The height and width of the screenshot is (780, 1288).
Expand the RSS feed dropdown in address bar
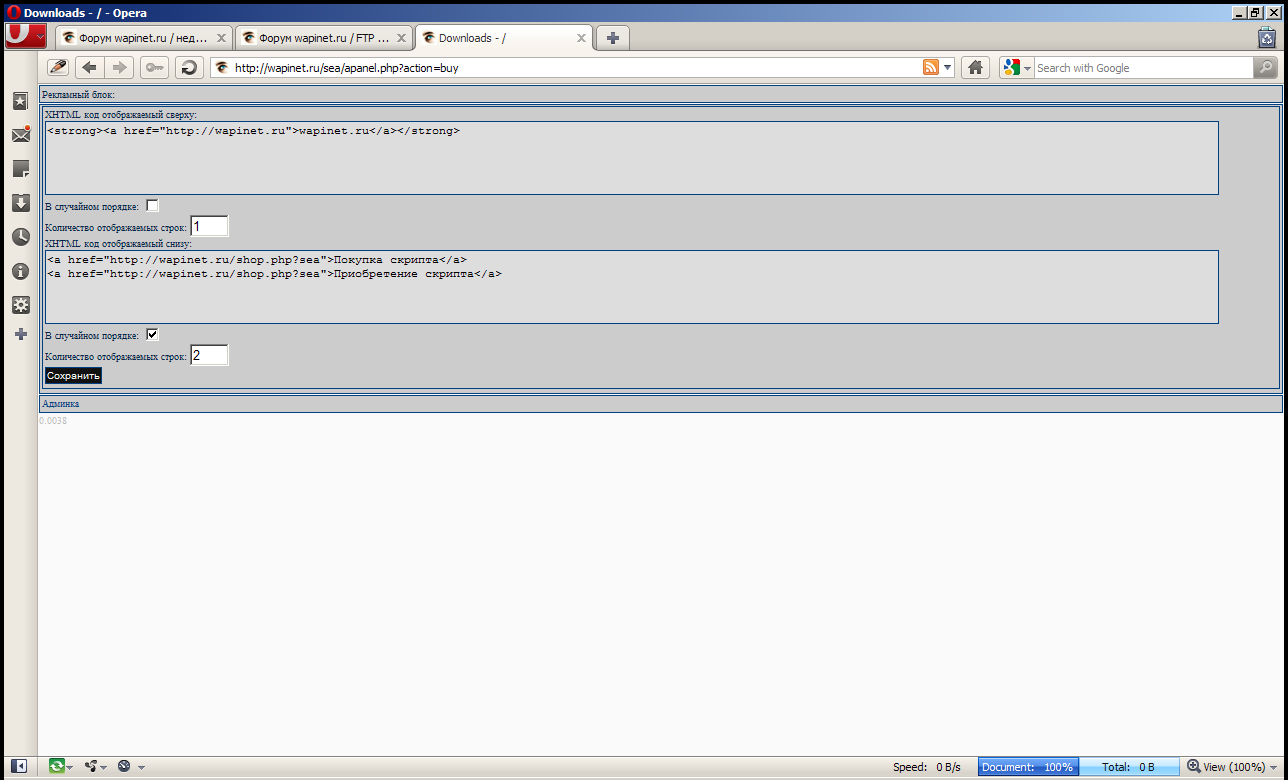pos(947,68)
